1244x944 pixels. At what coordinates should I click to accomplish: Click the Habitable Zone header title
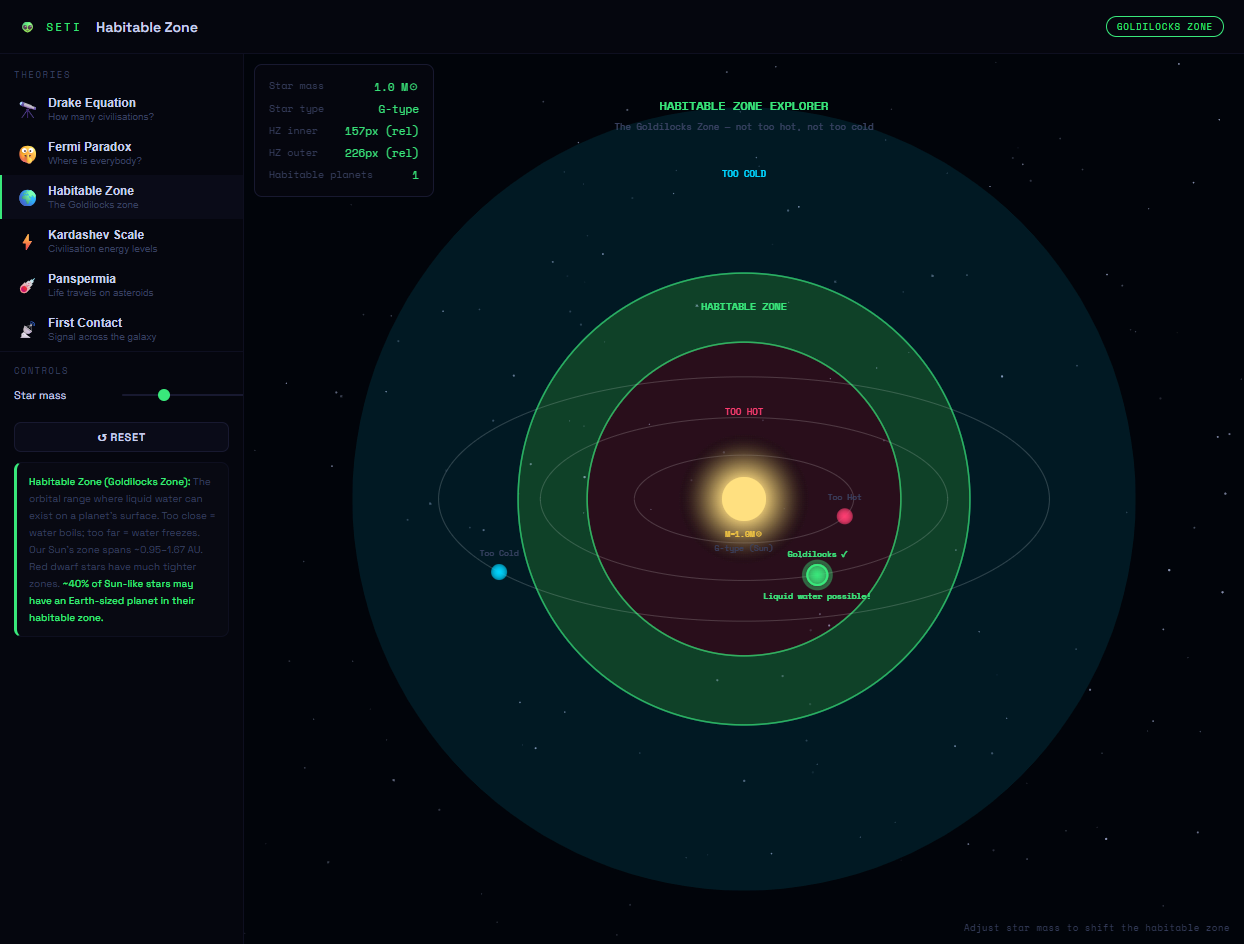[x=147, y=27]
